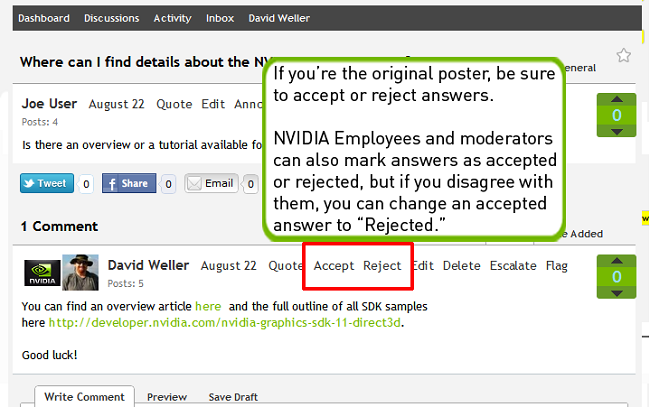Open the Activity page
Screen dimensions: 650x407
[x=172, y=18]
